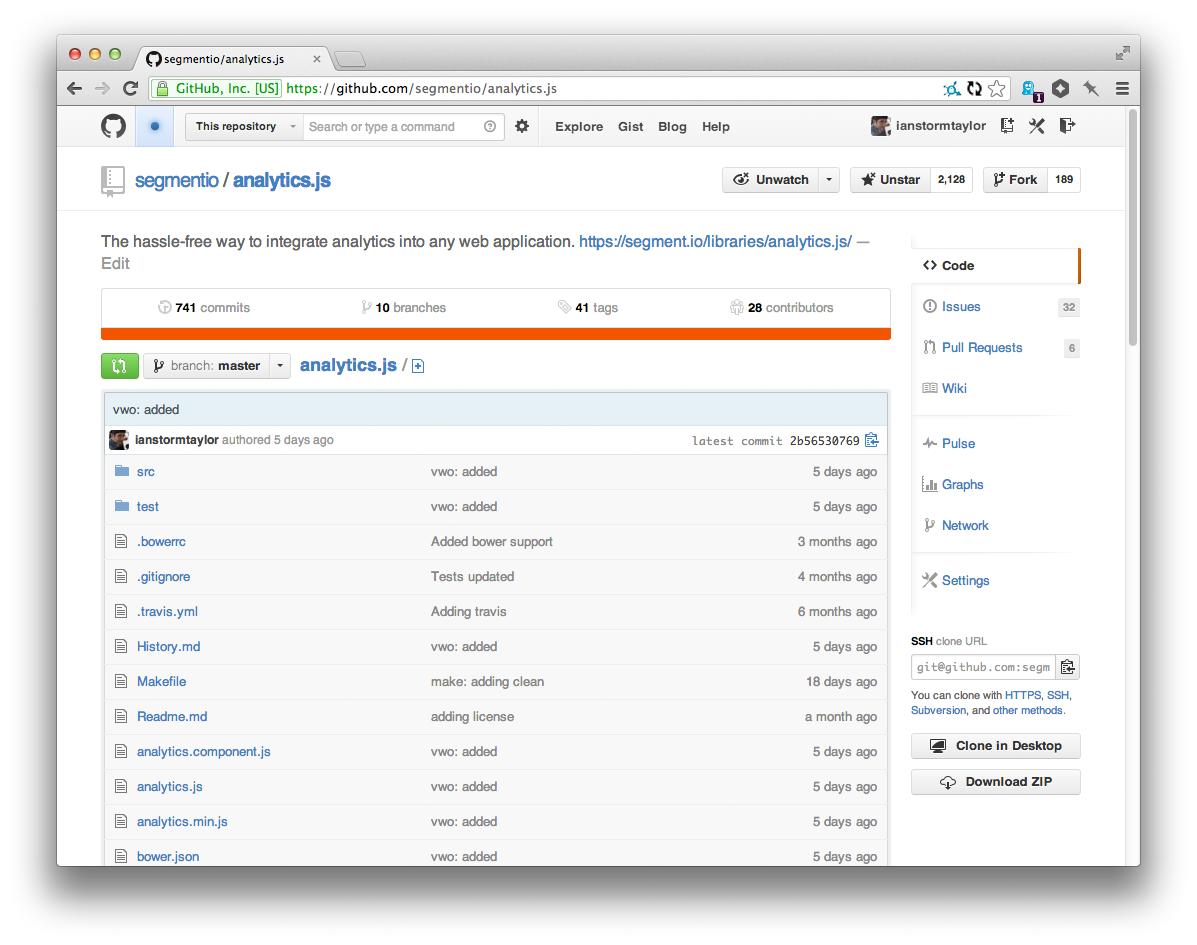Click the stargazers count 2,128
The height and width of the screenshot is (945, 1197).
[951, 179]
